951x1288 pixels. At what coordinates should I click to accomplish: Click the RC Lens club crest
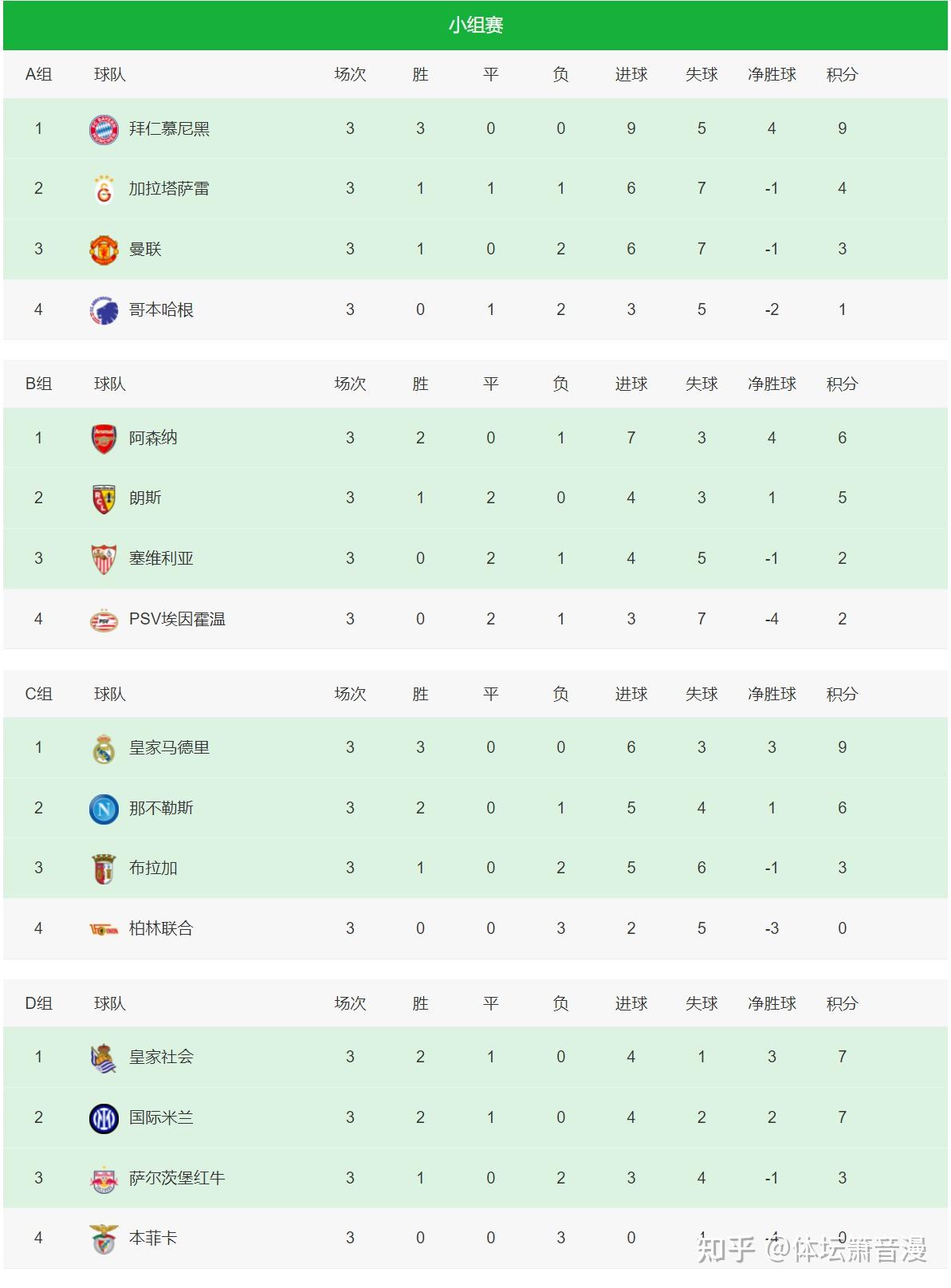[x=104, y=498]
